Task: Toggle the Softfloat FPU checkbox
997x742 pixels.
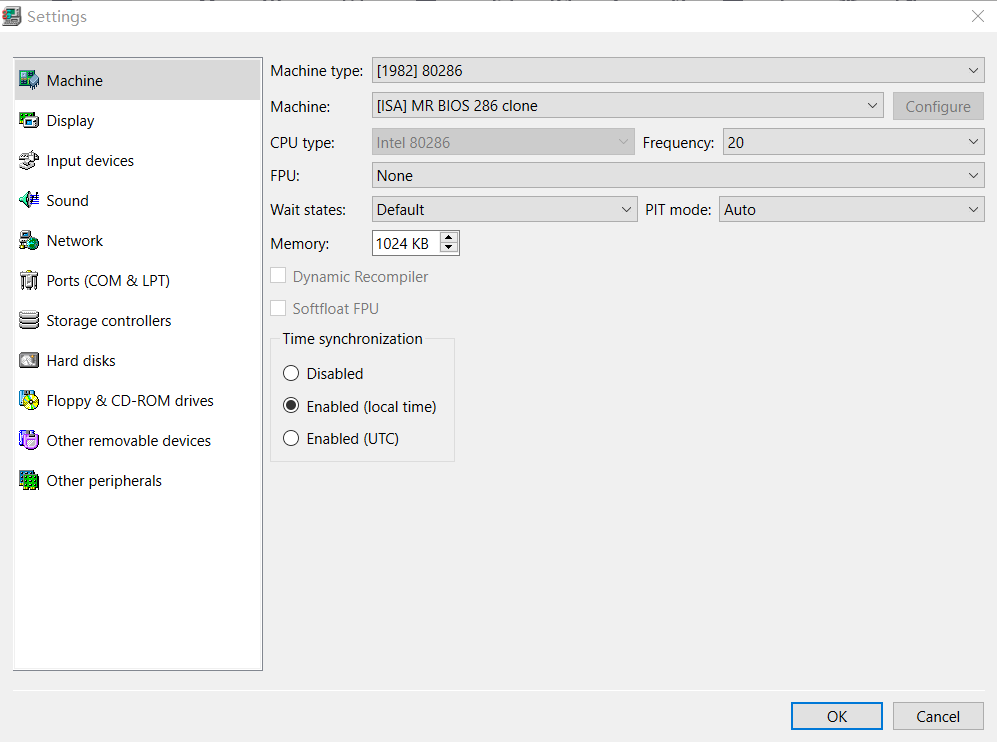Action: 278,308
